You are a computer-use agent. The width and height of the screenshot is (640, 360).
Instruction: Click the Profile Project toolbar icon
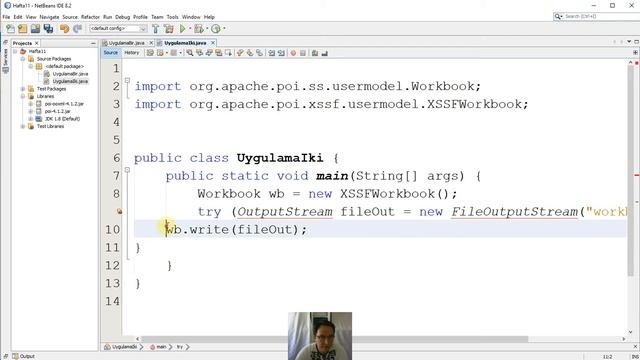[216, 29]
